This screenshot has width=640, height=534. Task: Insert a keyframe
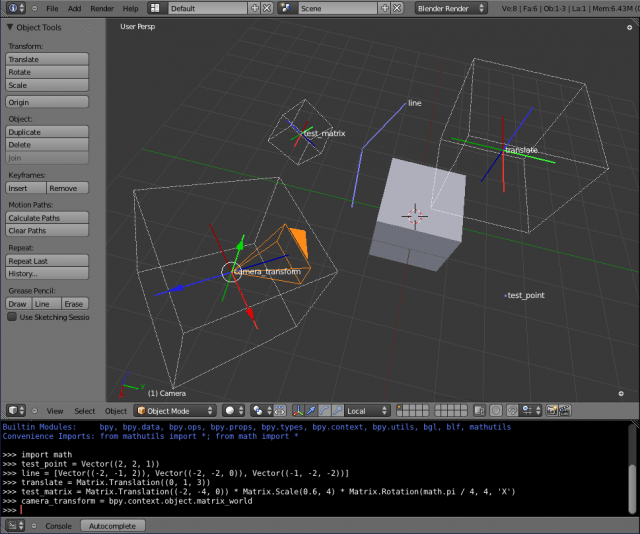tap(26, 188)
